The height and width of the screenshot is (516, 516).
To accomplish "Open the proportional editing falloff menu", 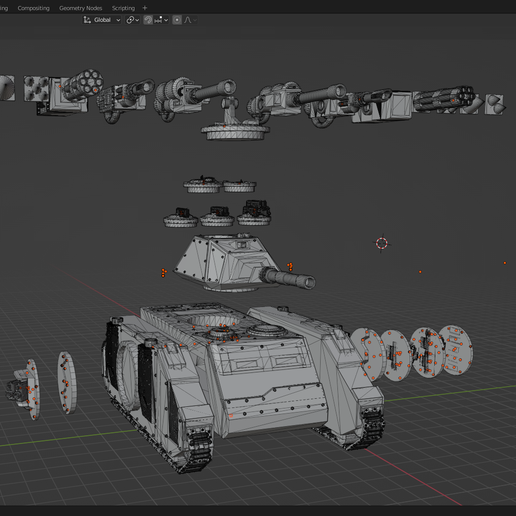I will (190, 20).
